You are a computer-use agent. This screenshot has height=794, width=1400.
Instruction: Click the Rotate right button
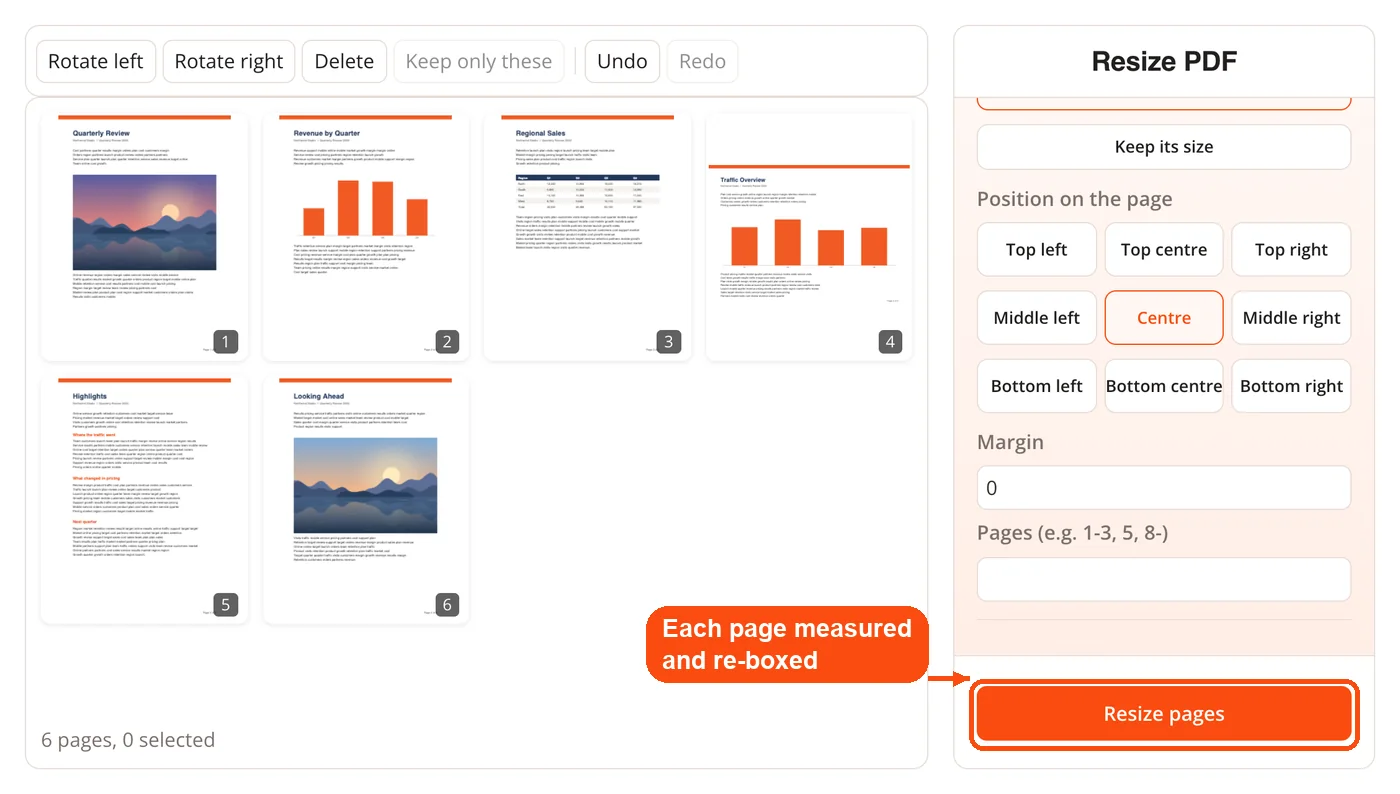[229, 61]
